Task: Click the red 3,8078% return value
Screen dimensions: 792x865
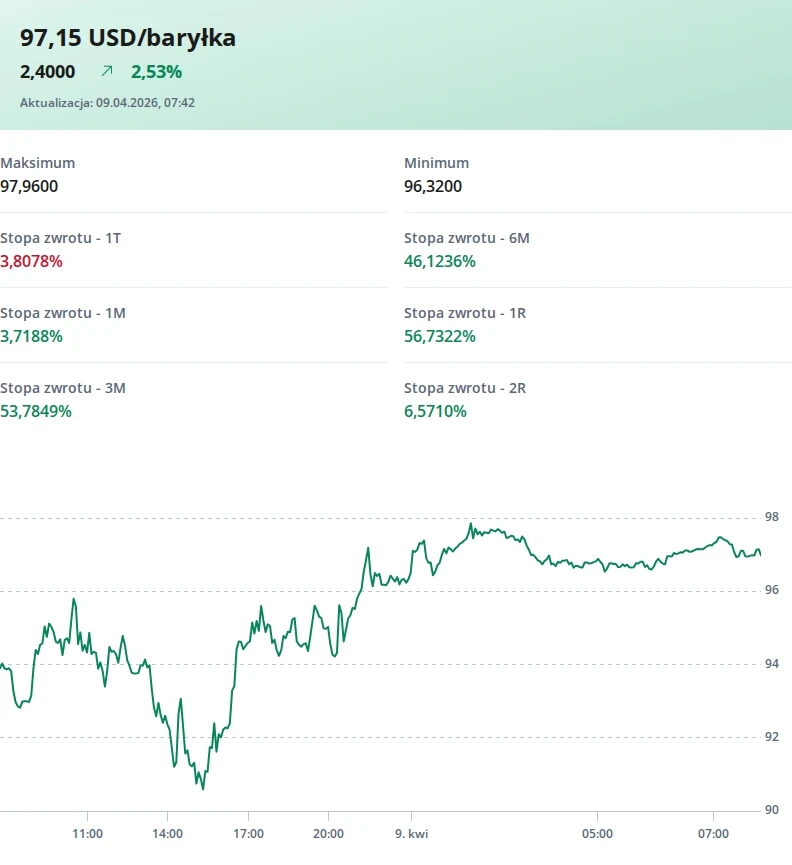Action: (x=31, y=261)
